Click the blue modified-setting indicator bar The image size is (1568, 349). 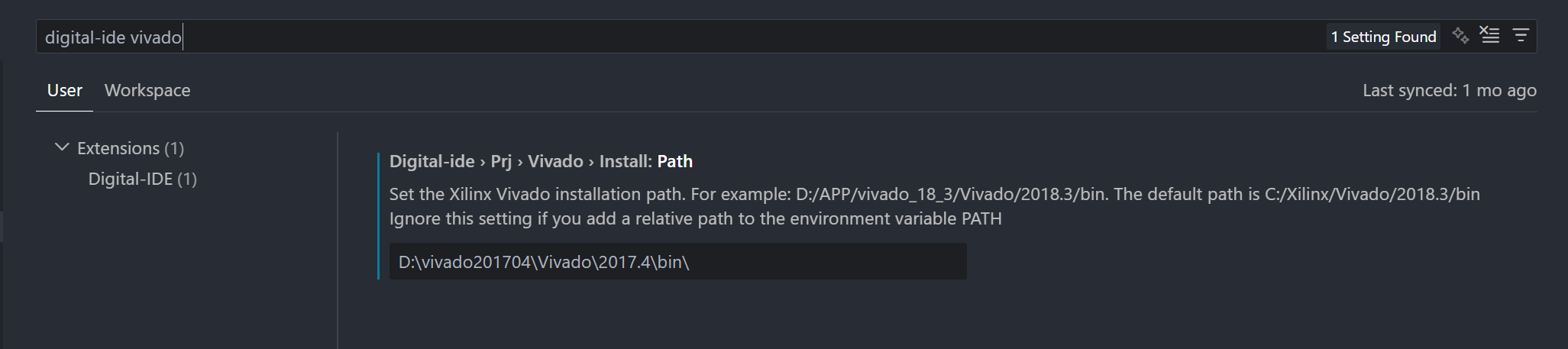(378, 216)
